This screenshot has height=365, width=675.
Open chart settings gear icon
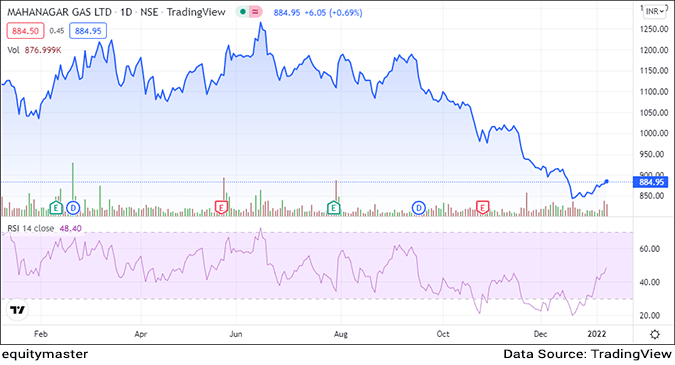click(655, 334)
